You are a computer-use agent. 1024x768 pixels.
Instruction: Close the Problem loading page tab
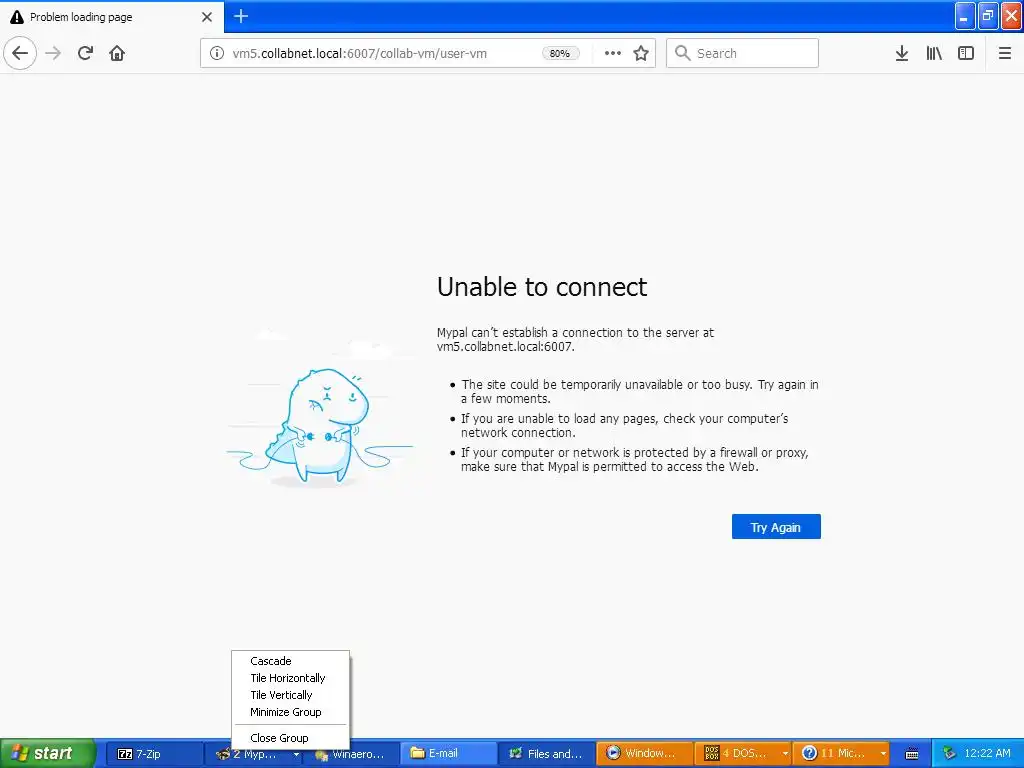pyautogui.click(x=207, y=17)
